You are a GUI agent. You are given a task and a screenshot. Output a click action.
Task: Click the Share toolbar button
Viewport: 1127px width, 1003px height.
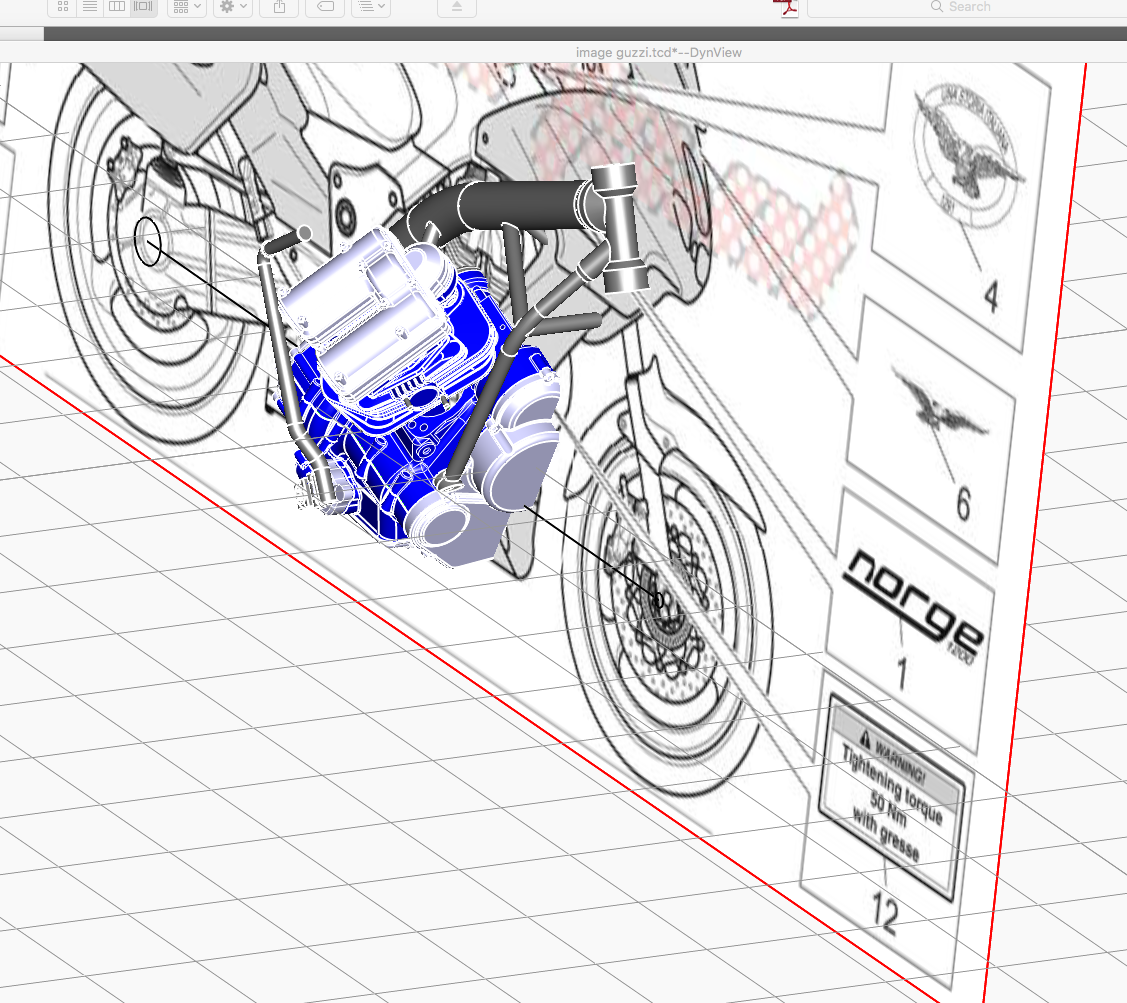point(280,6)
